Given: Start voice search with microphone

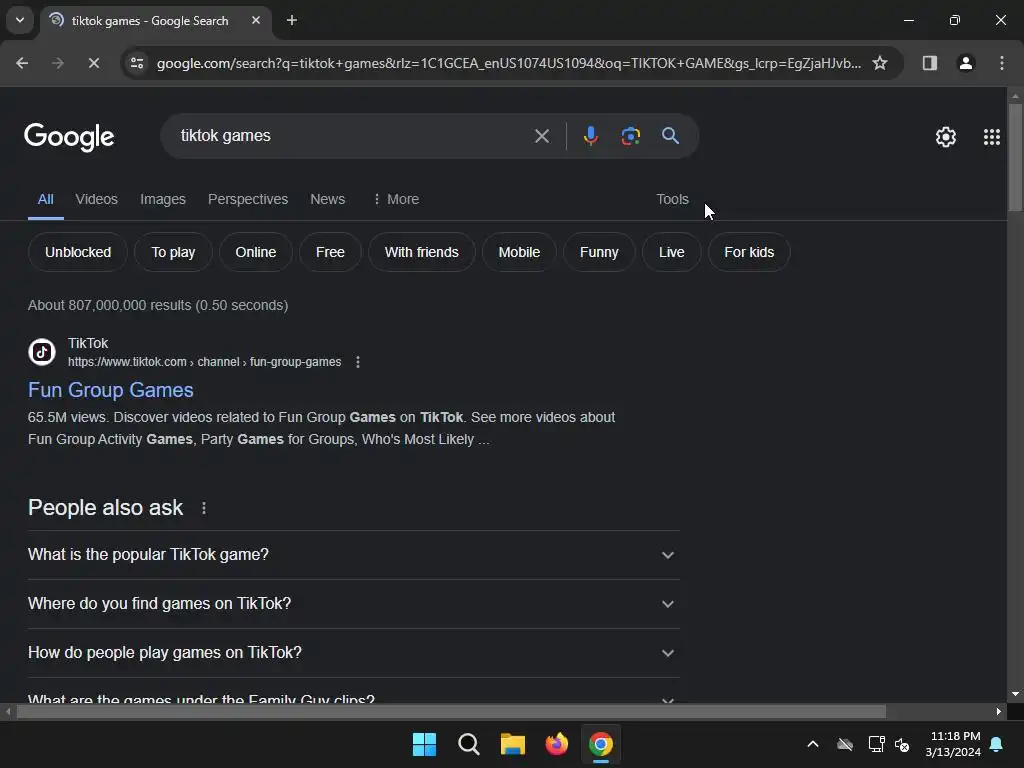Looking at the screenshot, I should coord(590,136).
